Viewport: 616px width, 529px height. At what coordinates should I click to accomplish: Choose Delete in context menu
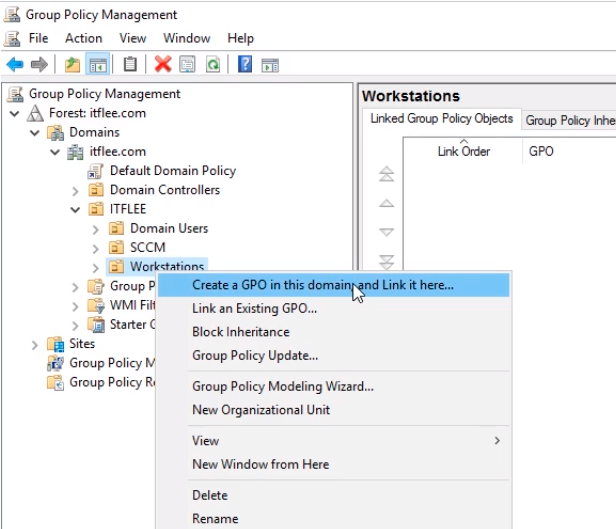click(x=334, y=495)
